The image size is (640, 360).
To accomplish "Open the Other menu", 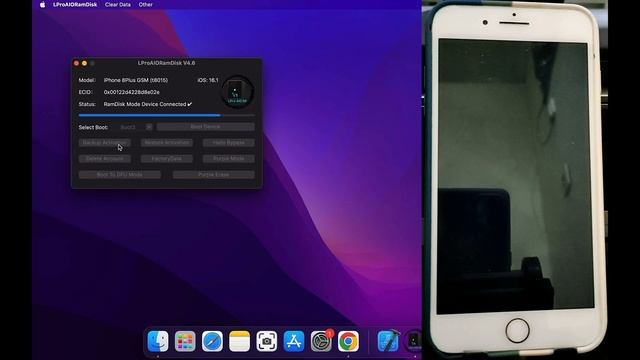I will click(x=145, y=5).
